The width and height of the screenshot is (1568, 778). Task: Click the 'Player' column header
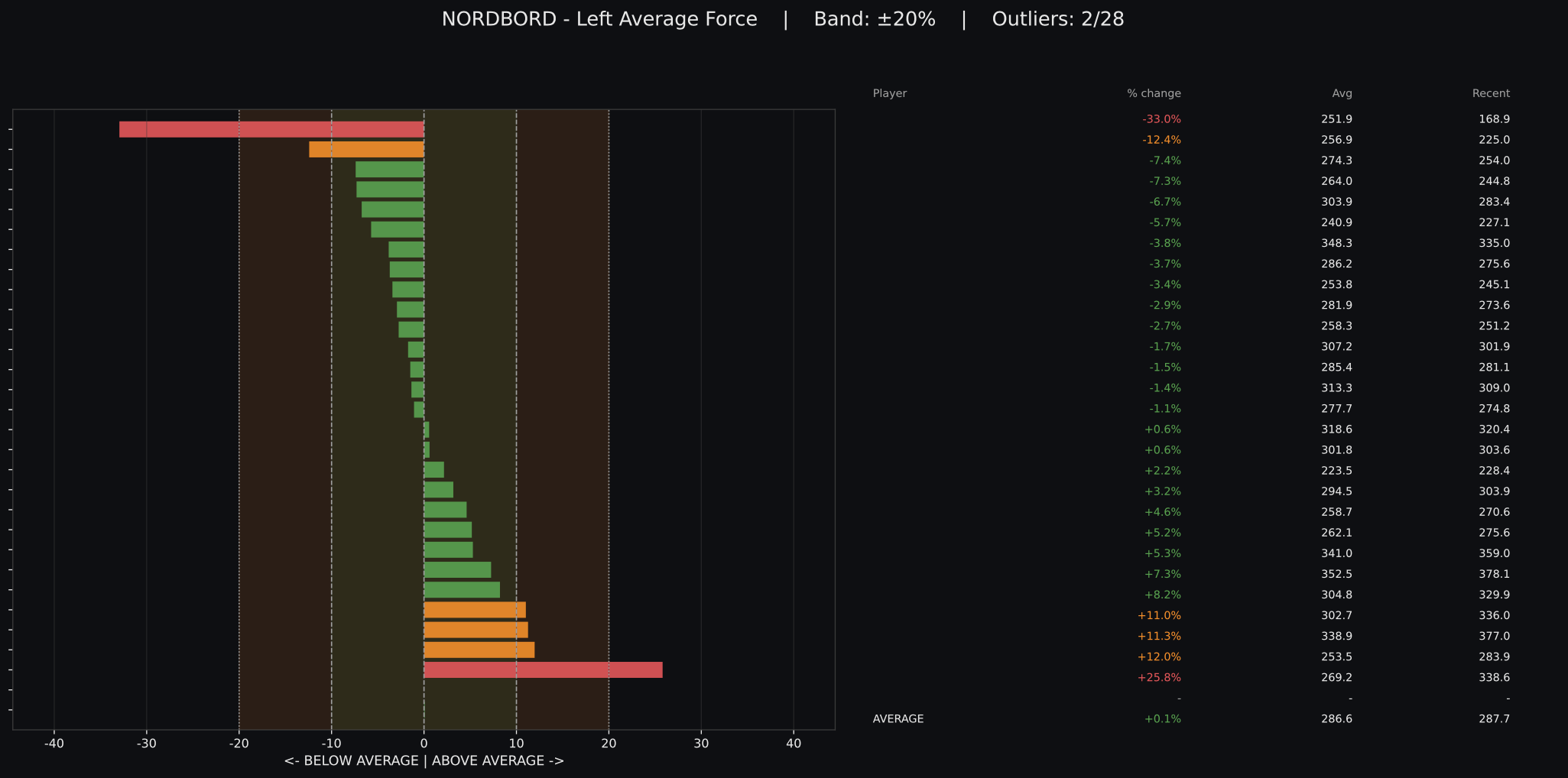coord(889,92)
